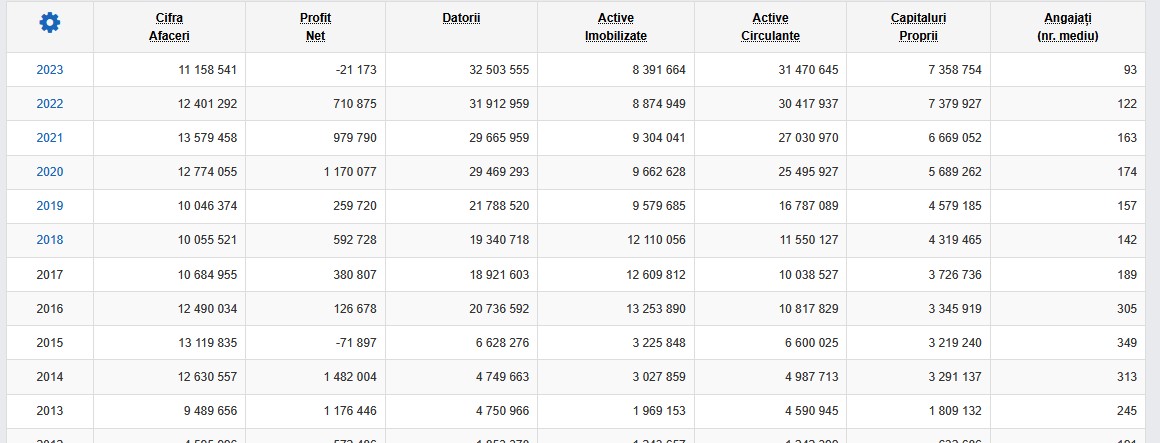Select debts value 18 921 603
Image resolution: width=1160 pixels, height=443 pixels.
499,274
